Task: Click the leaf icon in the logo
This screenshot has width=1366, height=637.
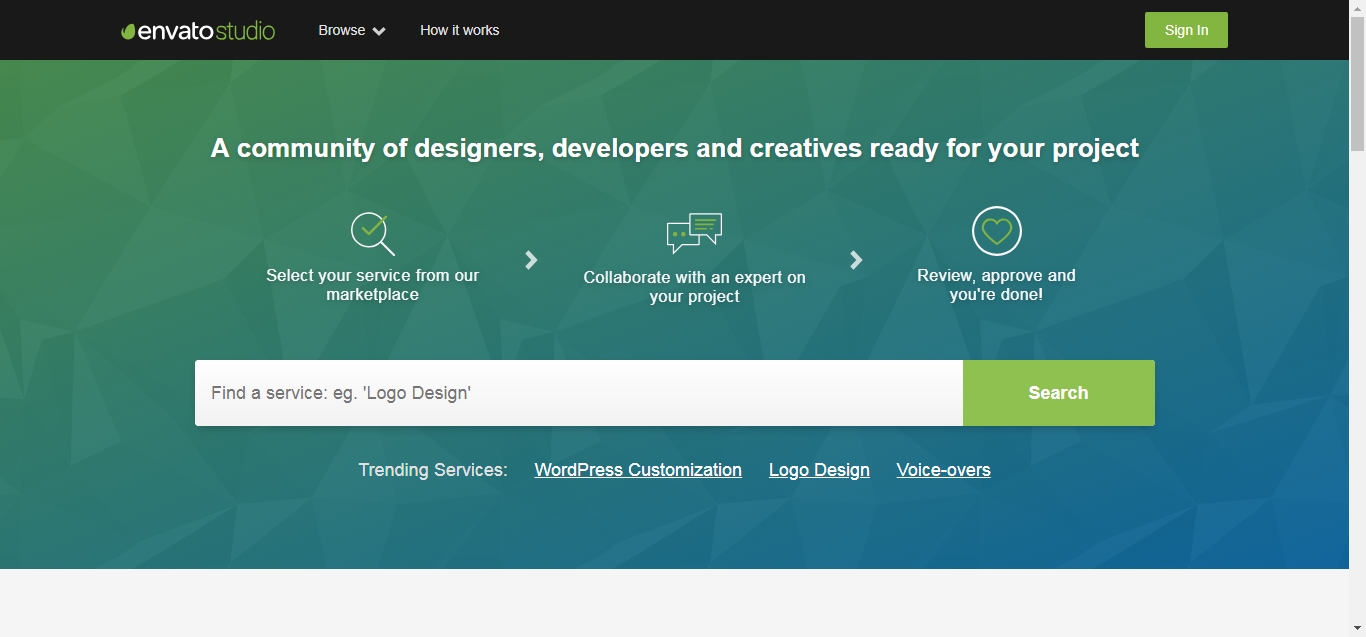Action: click(128, 30)
